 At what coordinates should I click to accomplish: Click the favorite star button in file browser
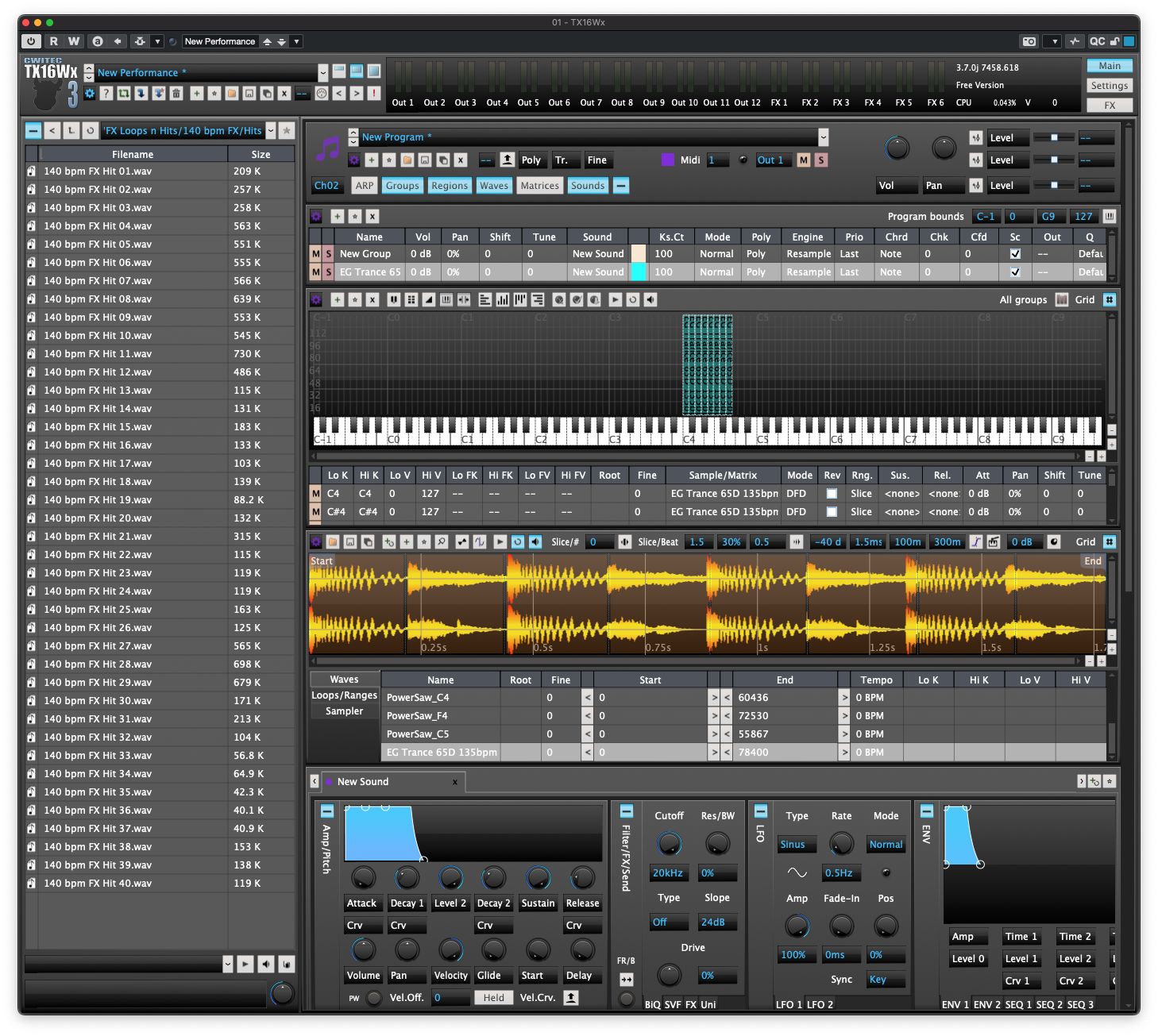pyautogui.click(x=287, y=130)
